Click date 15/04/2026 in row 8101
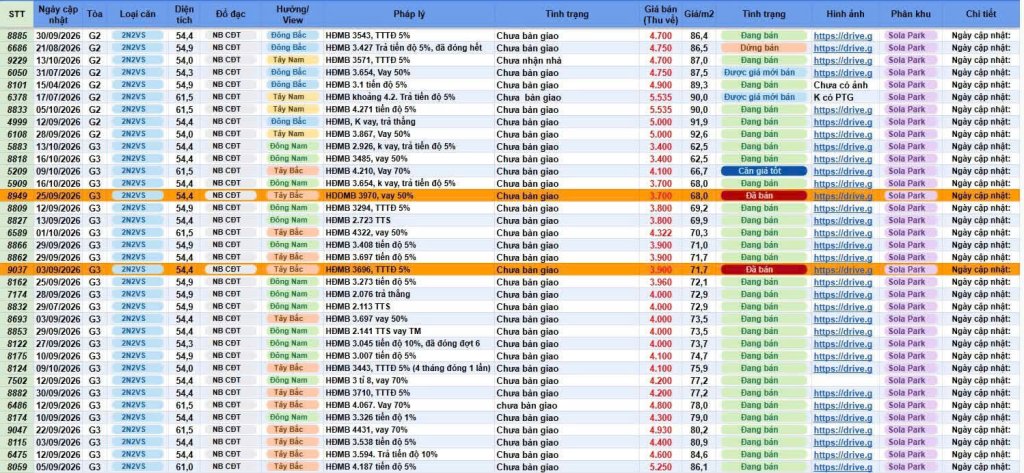This screenshot has height=473, width=1024. tap(58, 85)
